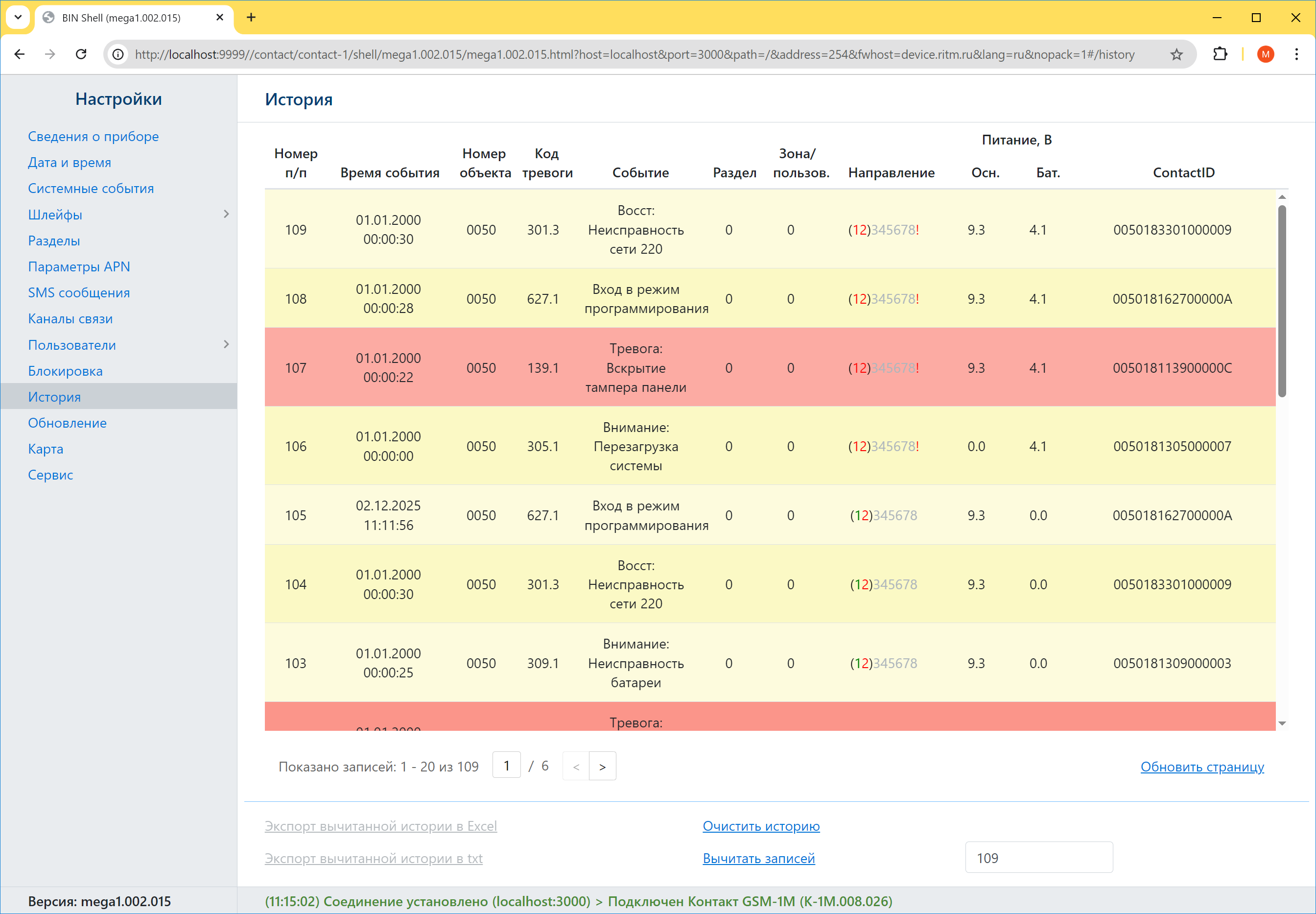Click the Очистить историю link
Screen dimensions: 1316x914
(761, 826)
